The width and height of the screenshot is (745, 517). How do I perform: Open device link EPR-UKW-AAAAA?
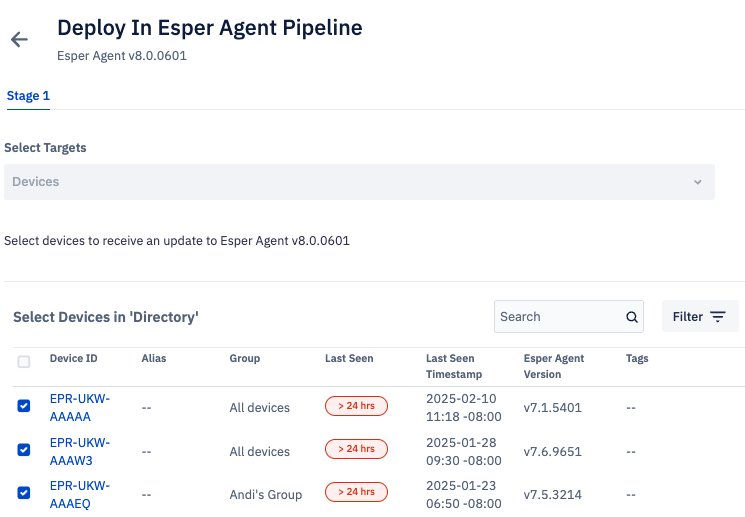[x=80, y=408]
